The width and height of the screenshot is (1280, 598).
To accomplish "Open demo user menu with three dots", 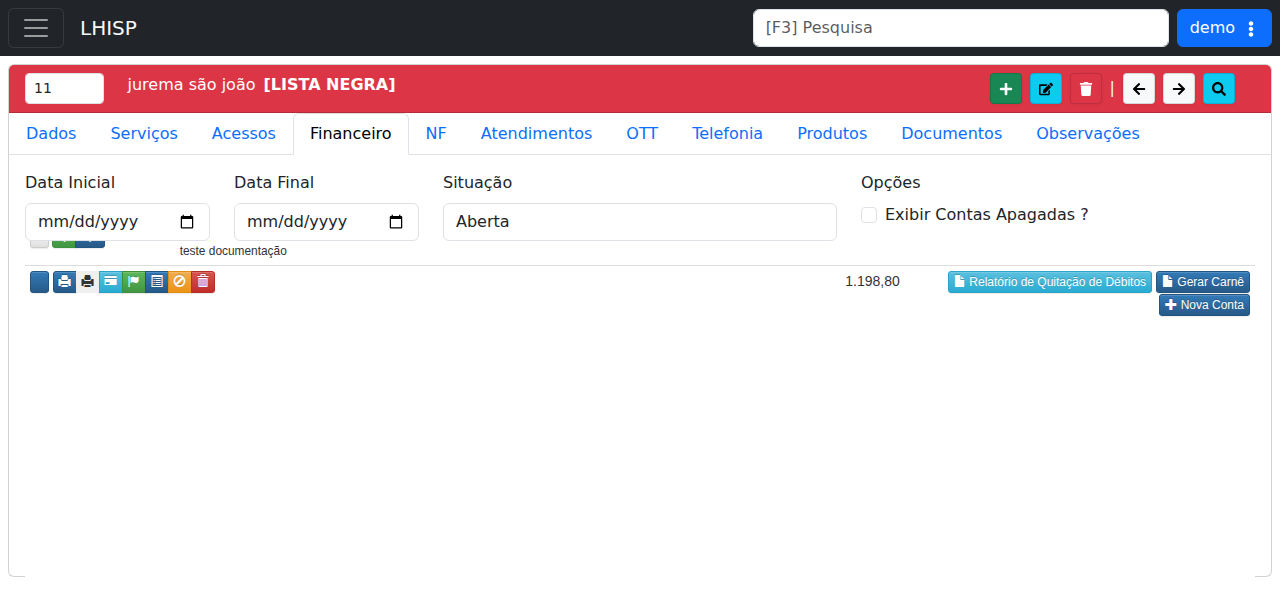I will [x=1224, y=28].
